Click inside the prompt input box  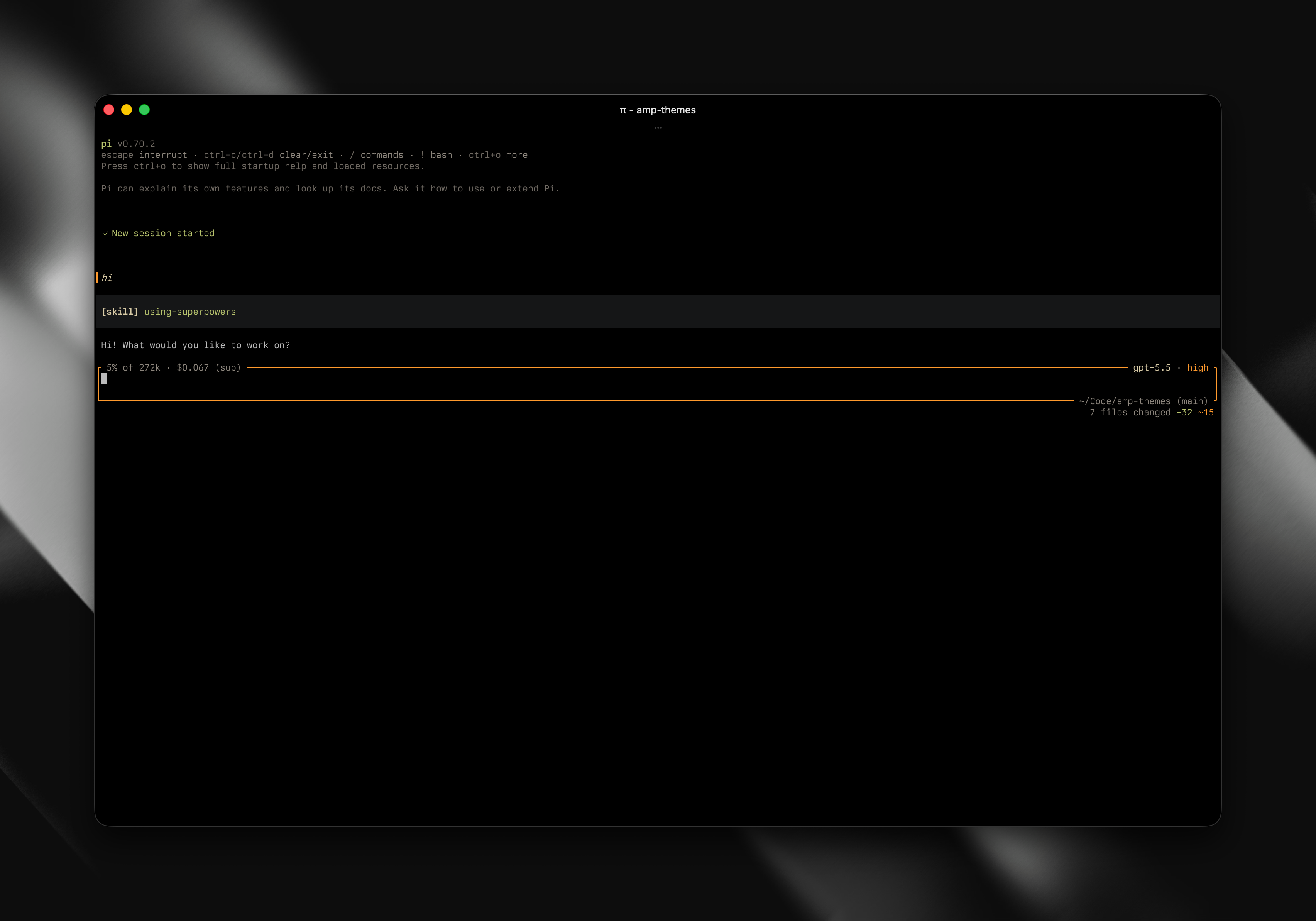pos(658,384)
